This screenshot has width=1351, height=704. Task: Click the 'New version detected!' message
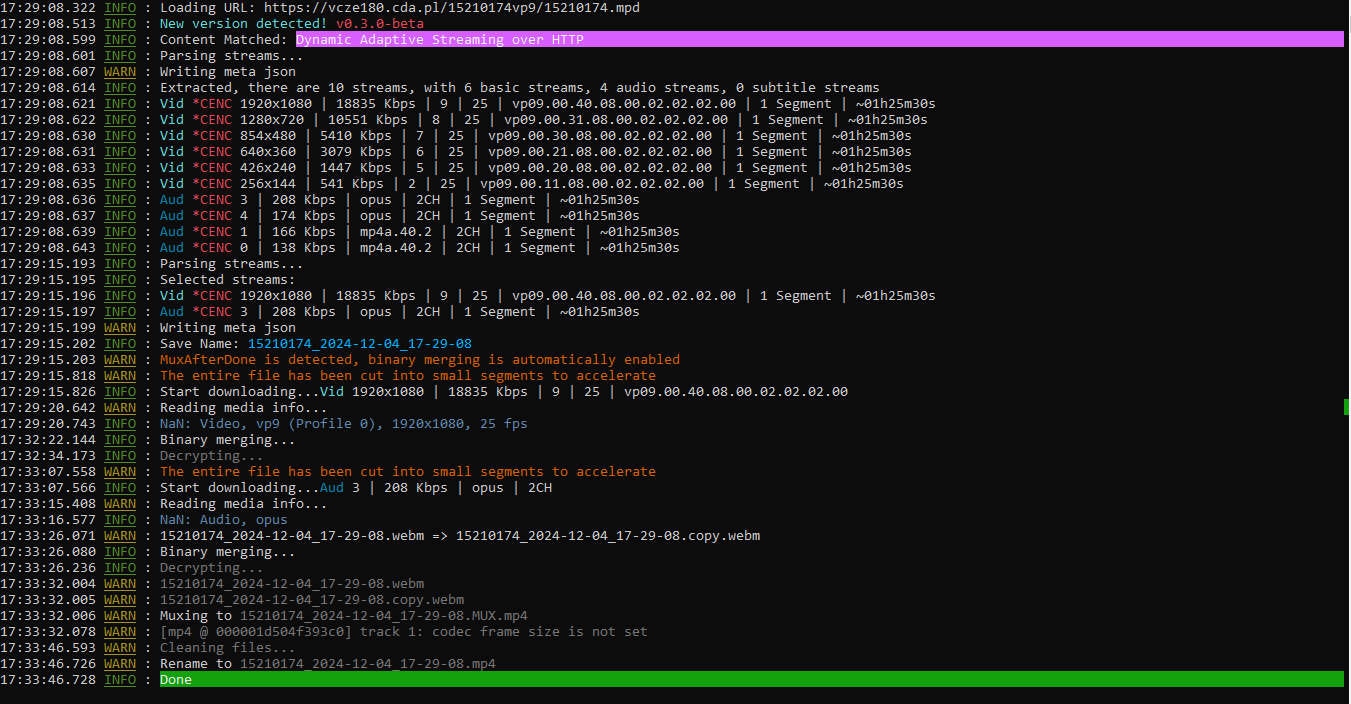pos(244,24)
